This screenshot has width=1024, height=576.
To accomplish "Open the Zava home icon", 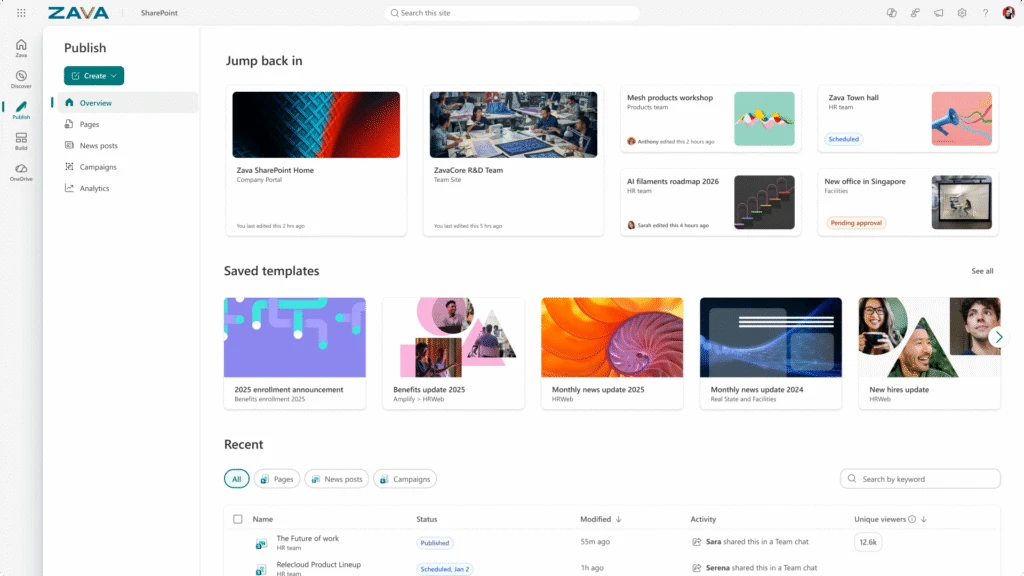I will click(20, 47).
